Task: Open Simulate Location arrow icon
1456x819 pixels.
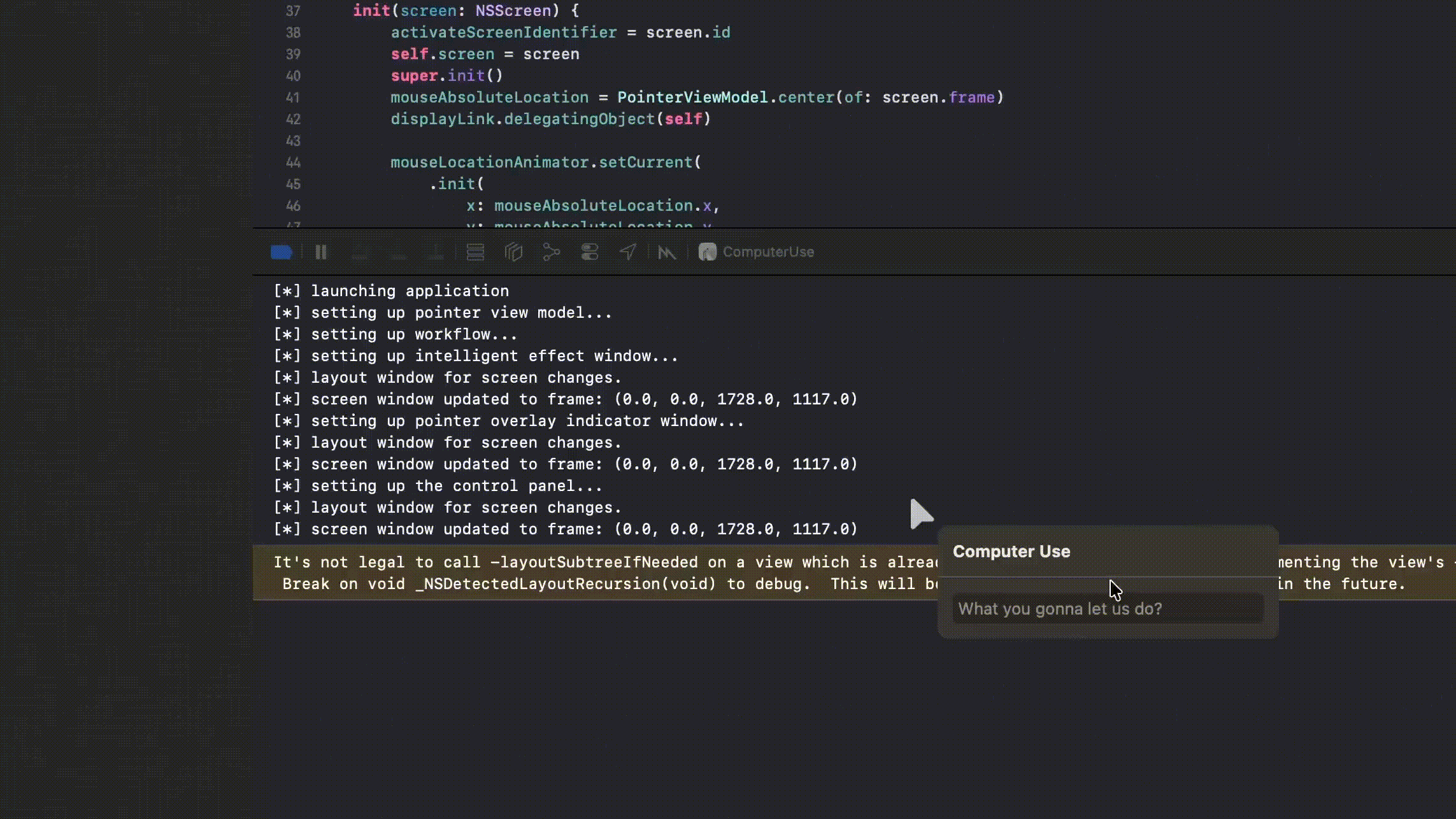Action: (x=628, y=252)
